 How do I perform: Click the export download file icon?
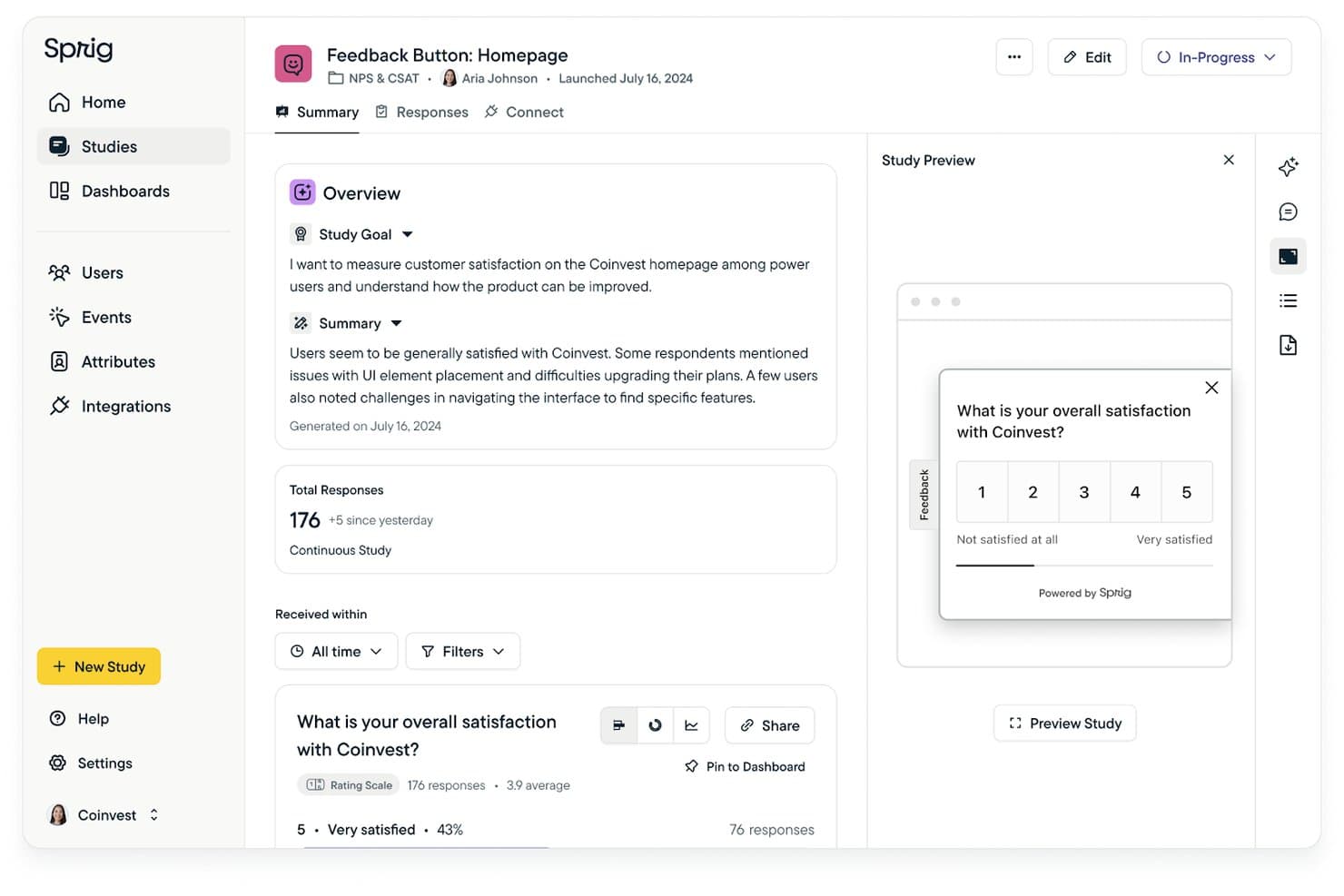pyautogui.click(x=1288, y=345)
